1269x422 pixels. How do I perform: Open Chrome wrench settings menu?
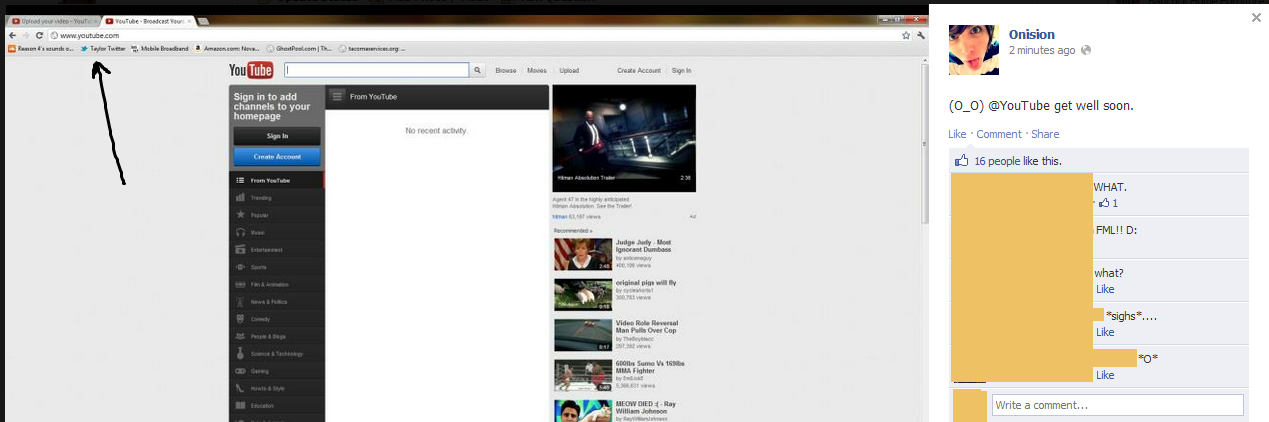point(919,35)
